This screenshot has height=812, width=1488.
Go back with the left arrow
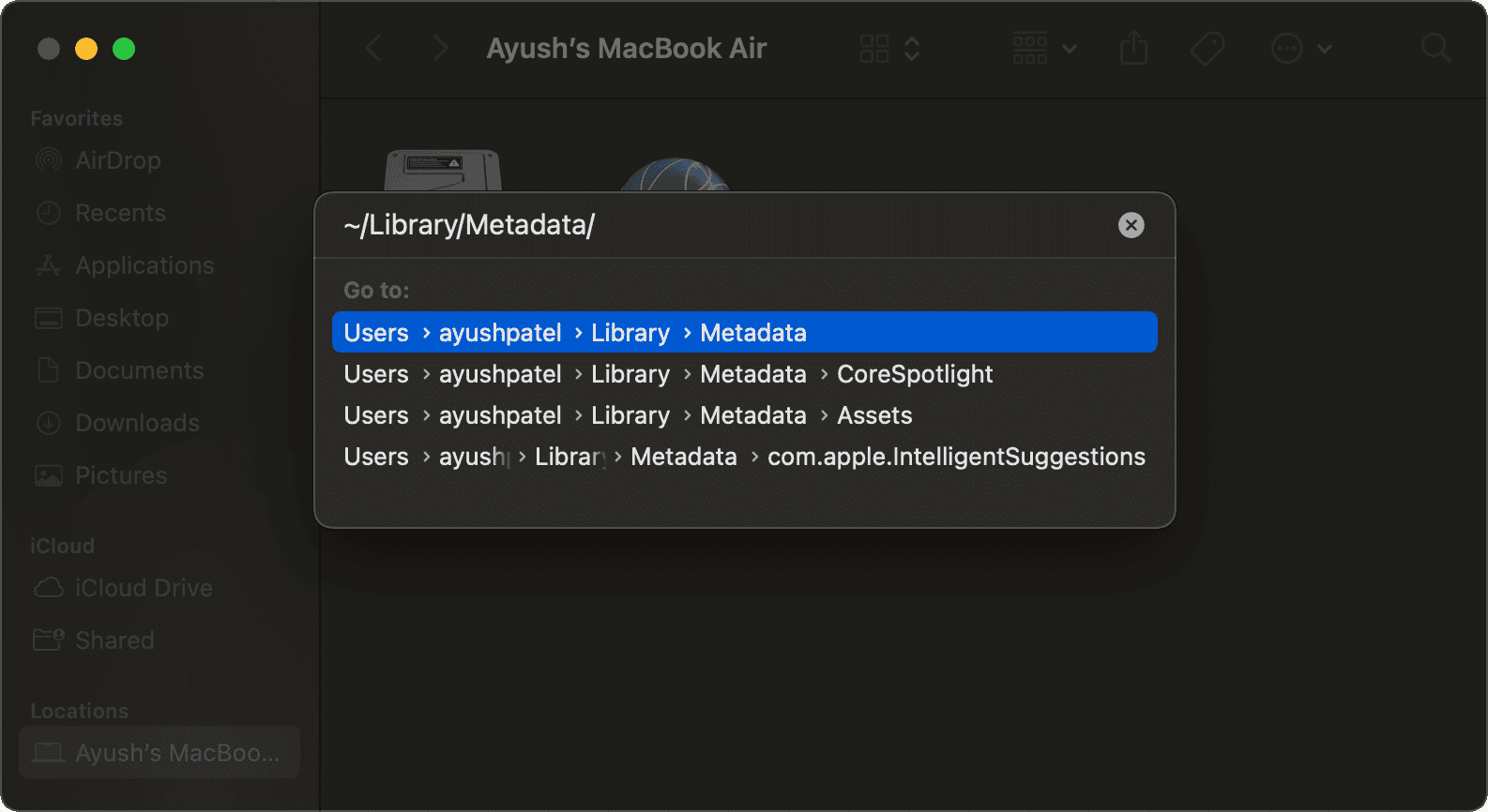(x=373, y=48)
